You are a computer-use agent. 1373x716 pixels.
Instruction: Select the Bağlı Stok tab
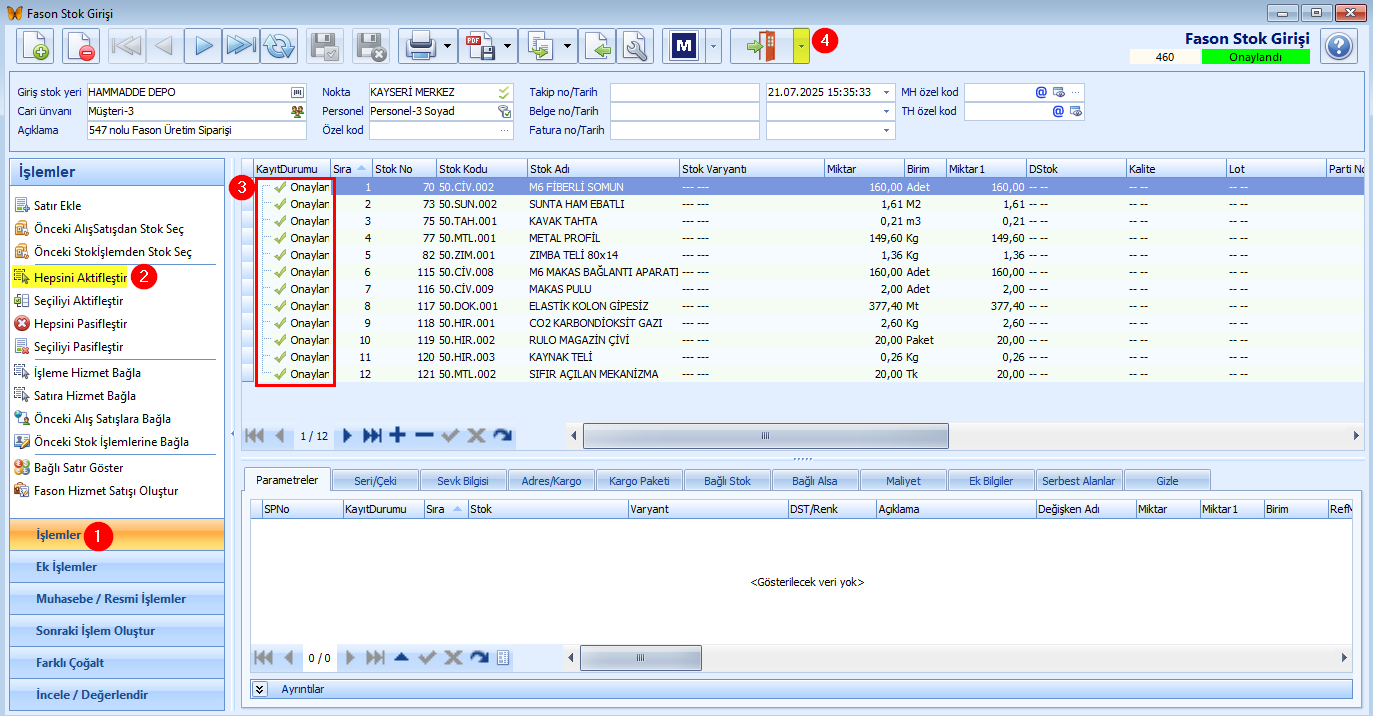point(727,481)
